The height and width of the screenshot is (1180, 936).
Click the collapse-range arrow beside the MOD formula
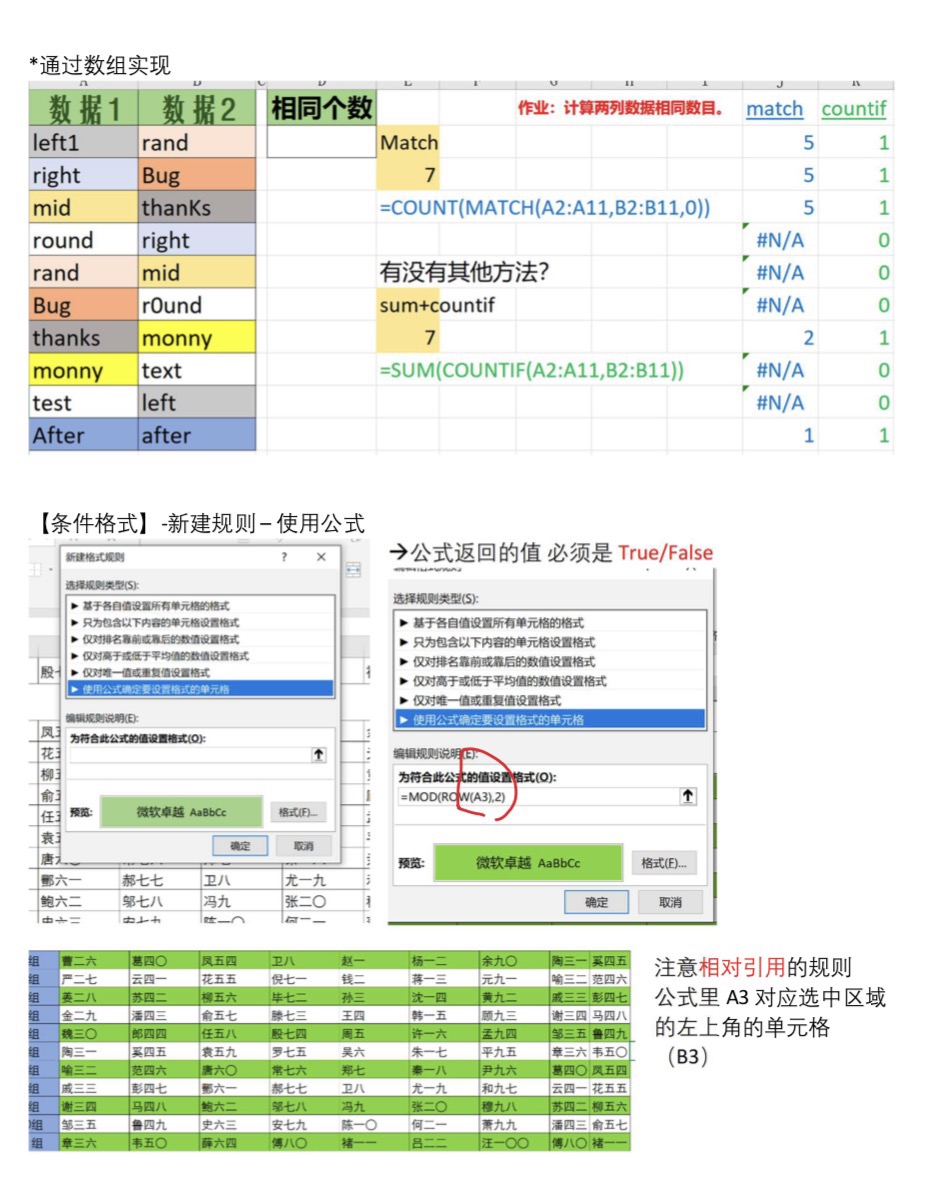click(x=688, y=796)
